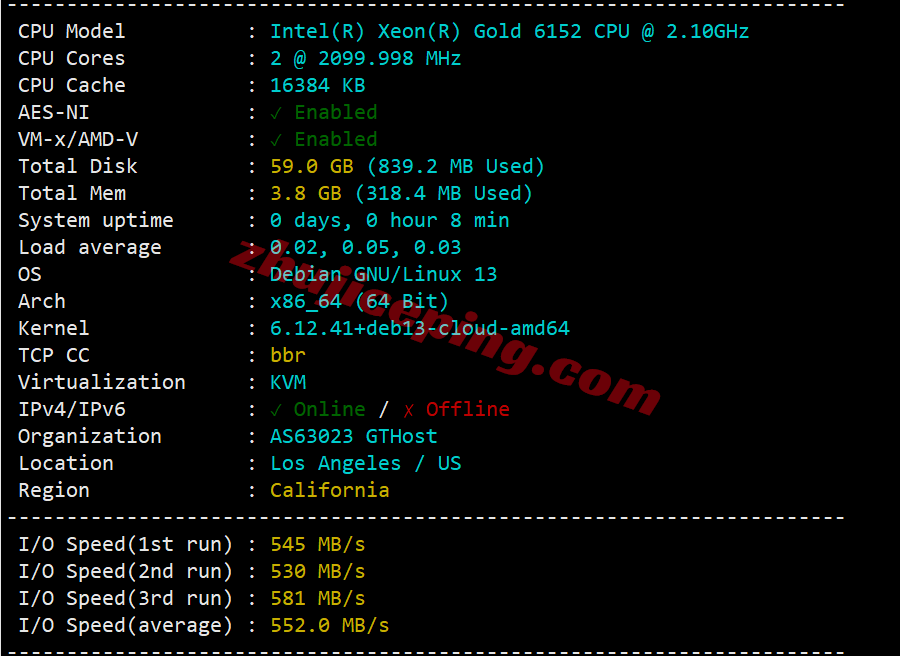900x656 pixels.
Task: Click the AS63023 GTHost organization text
Action: [354, 437]
